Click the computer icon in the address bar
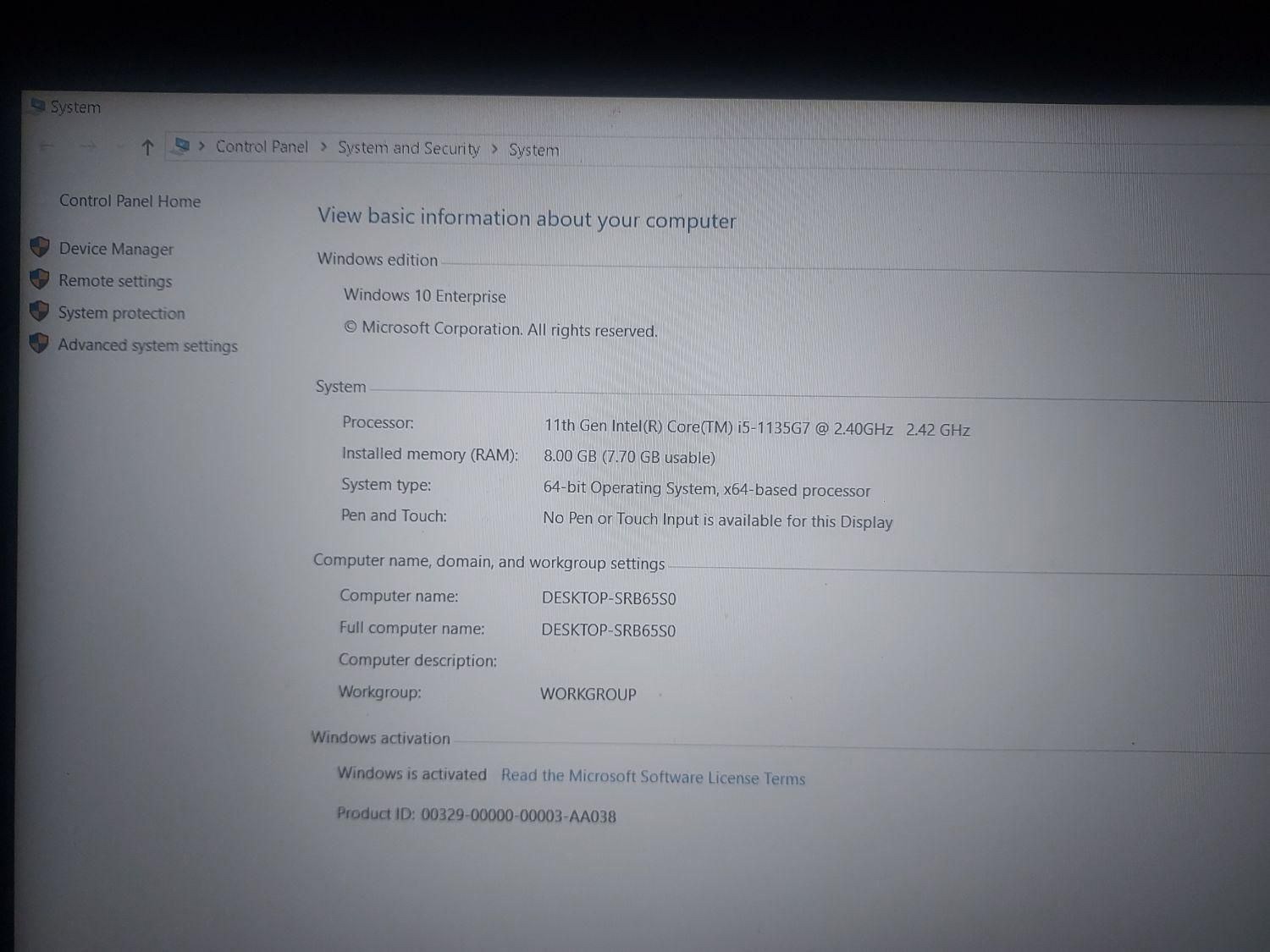The width and height of the screenshot is (1270, 952). pos(180,146)
